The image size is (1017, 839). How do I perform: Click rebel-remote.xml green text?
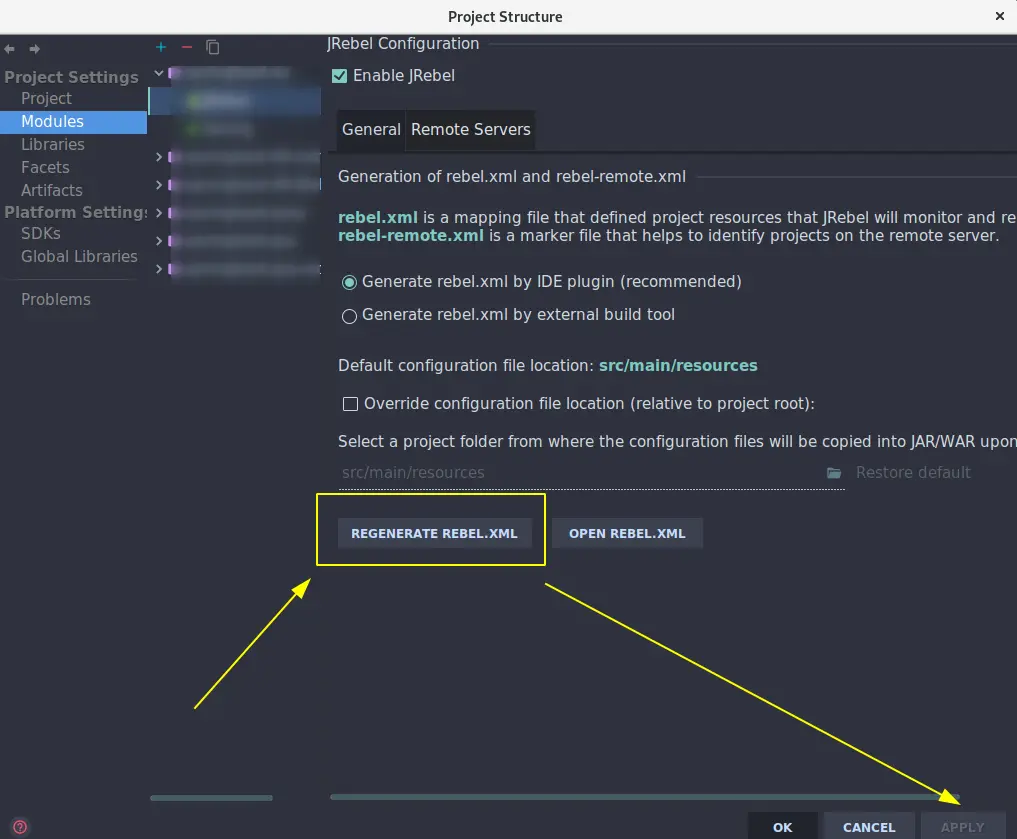tap(411, 235)
